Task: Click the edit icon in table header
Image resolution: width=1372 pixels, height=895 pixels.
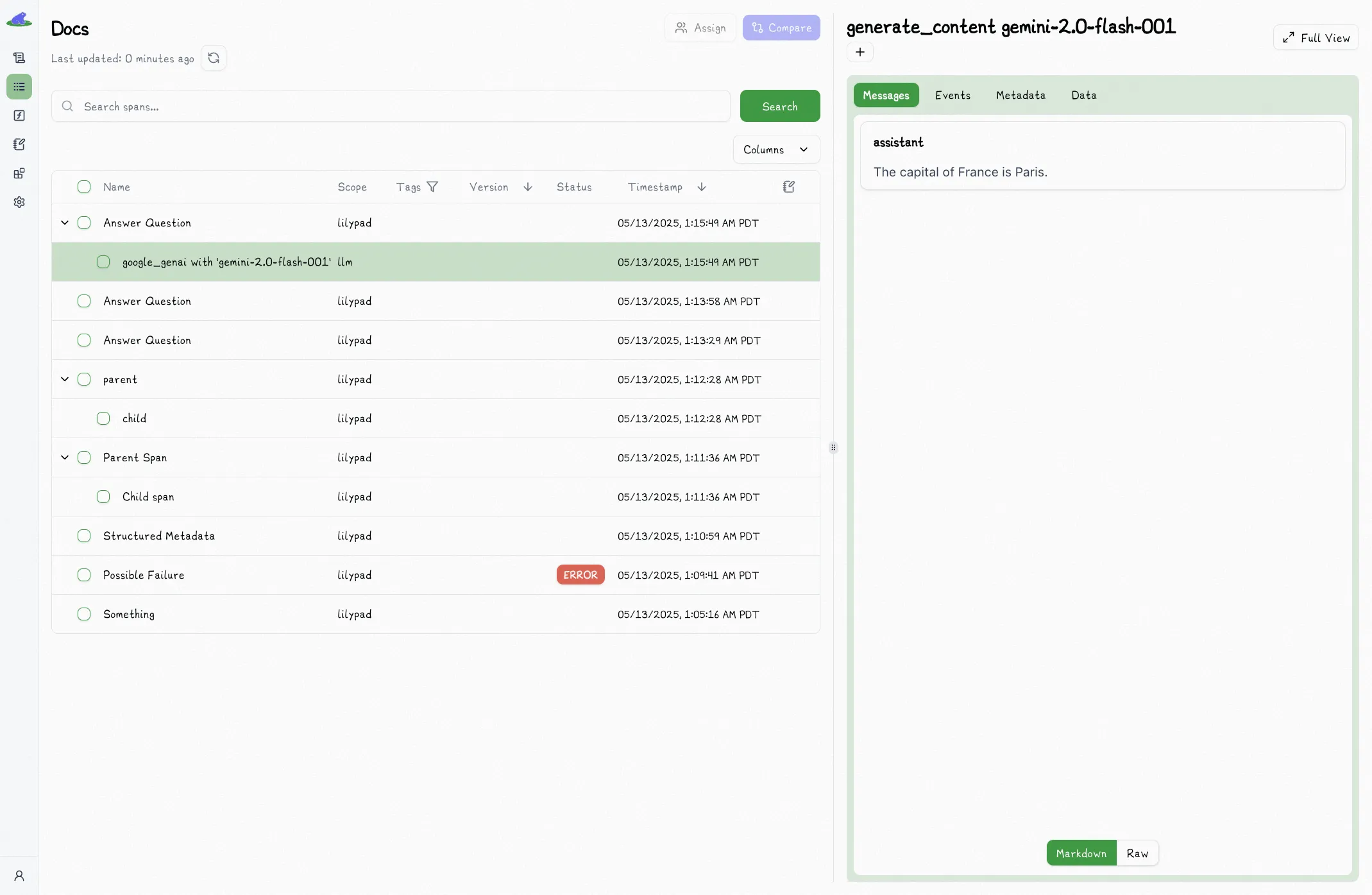Action: click(789, 187)
